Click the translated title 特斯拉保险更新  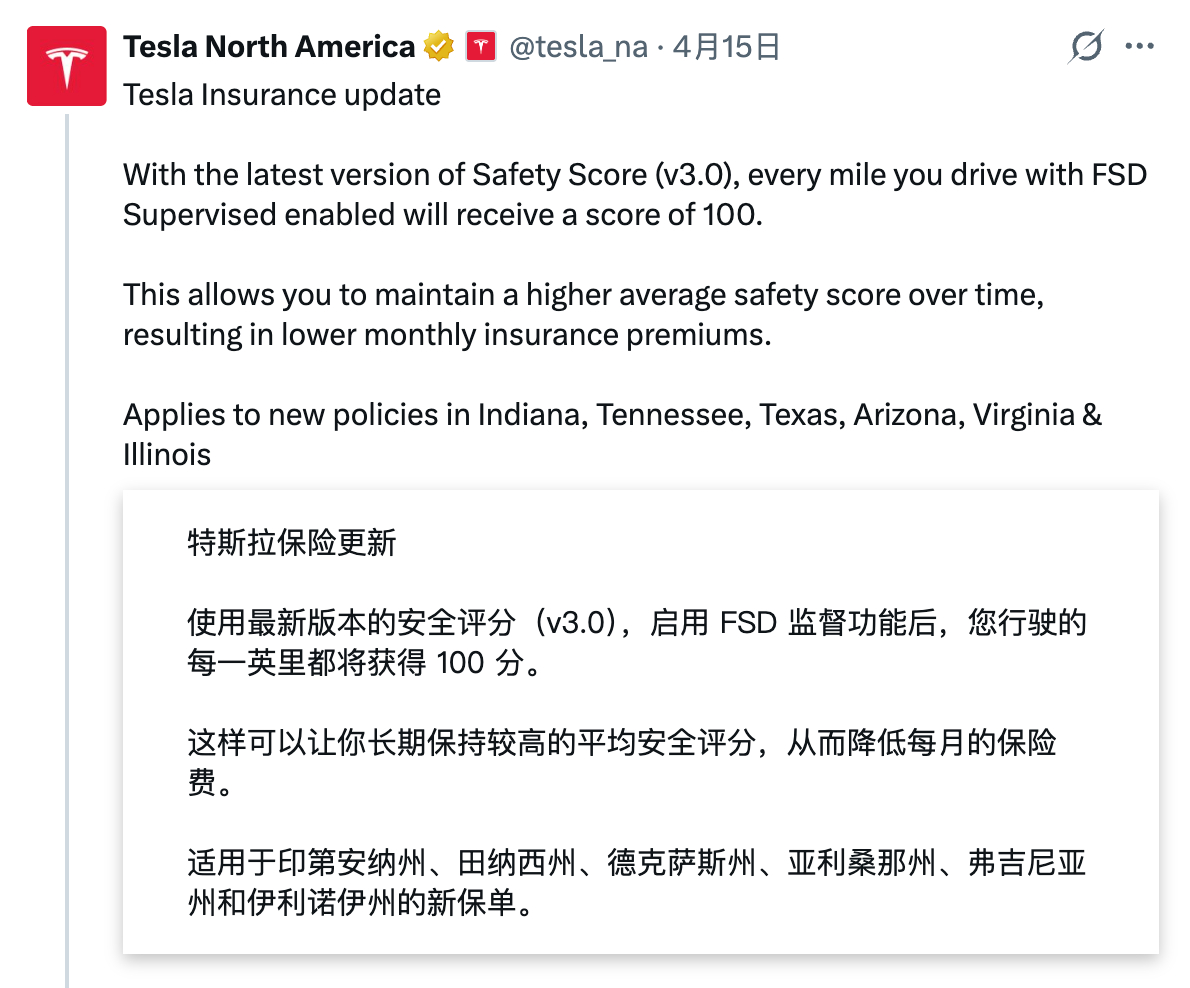coord(292,543)
